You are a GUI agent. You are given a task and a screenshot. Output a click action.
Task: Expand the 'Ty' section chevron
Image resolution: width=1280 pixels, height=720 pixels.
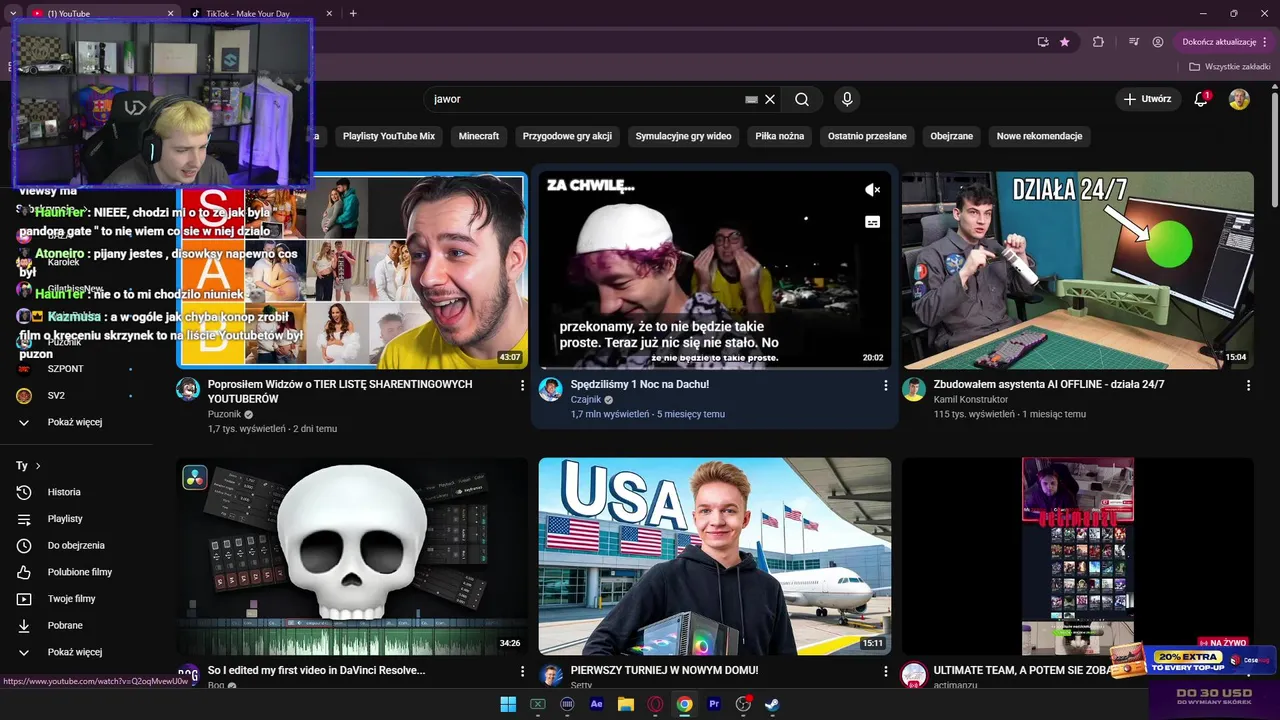38,466
